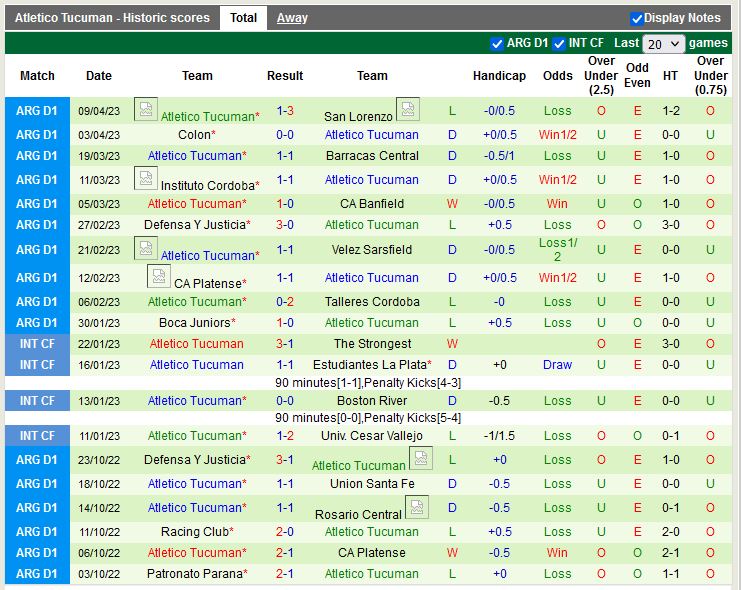Click the 0-2 result versus Talleres Cordoba
The height and width of the screenshot is (590, 741).
click(x=285, y=302)
